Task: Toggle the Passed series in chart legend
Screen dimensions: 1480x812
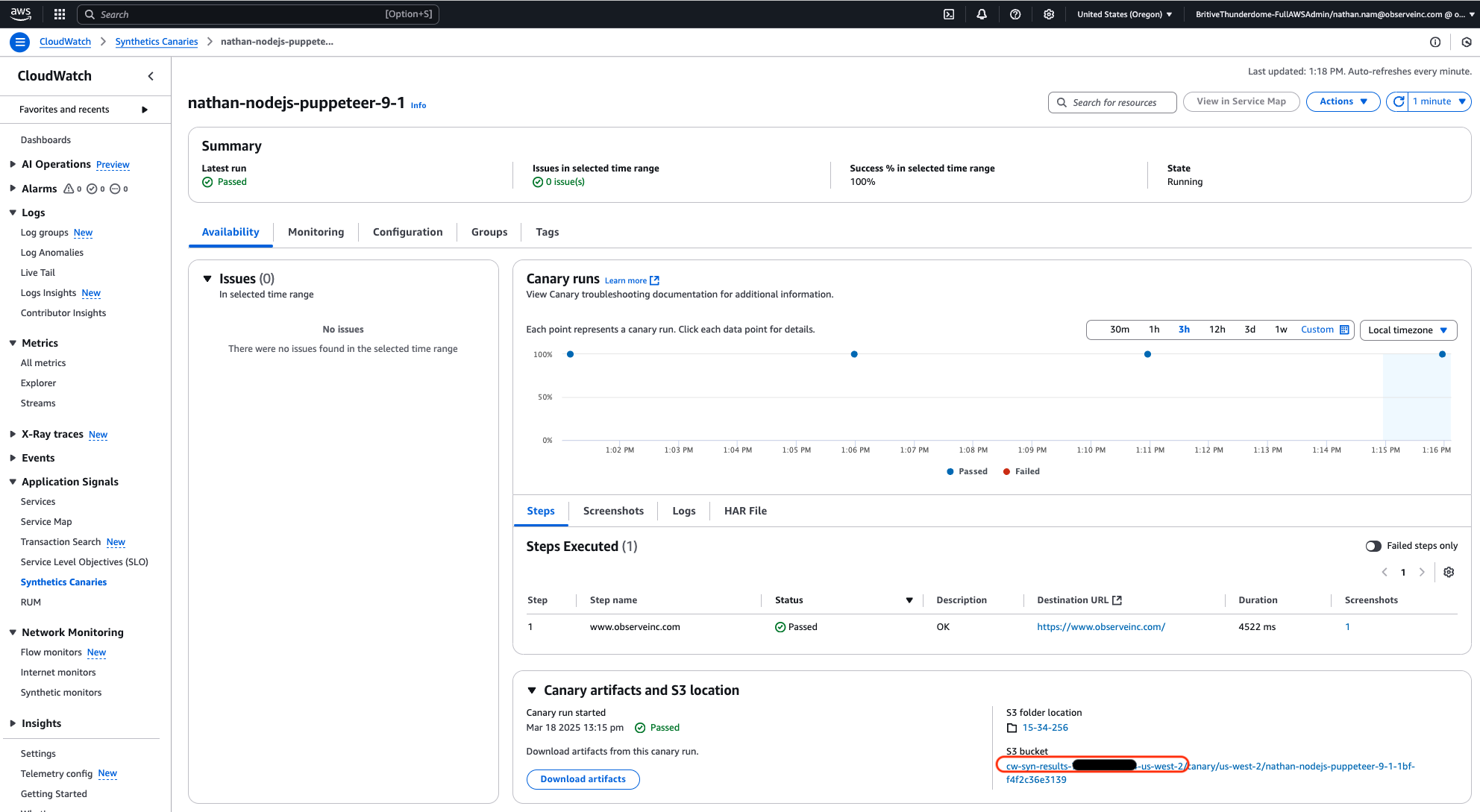Action: pyautogui.click(x=967, y=471)
